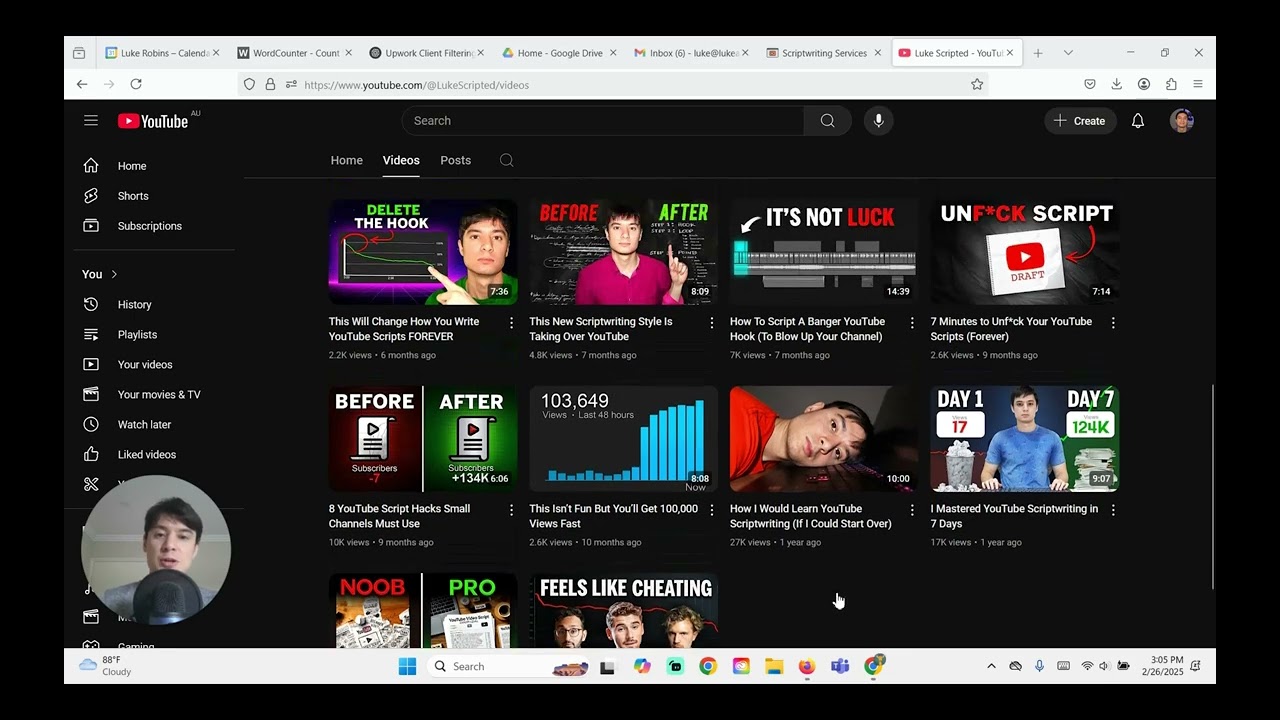Click the site shield tracking protection icon
Viewport: 1280px width, 720px height.
pos(250,85)
